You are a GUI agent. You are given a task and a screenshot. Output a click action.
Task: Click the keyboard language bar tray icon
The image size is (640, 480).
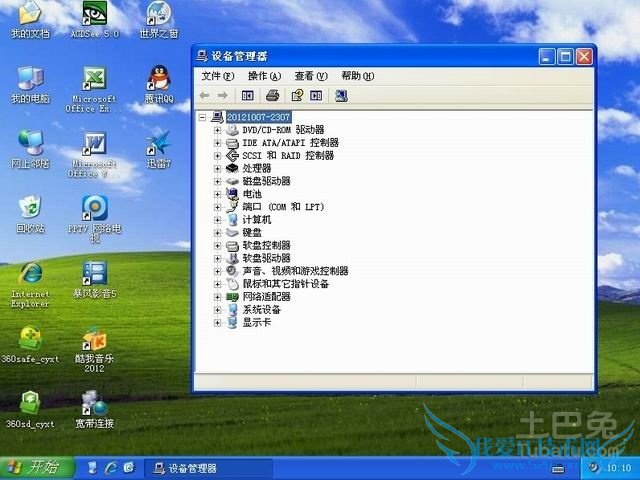tap(558, 469)
